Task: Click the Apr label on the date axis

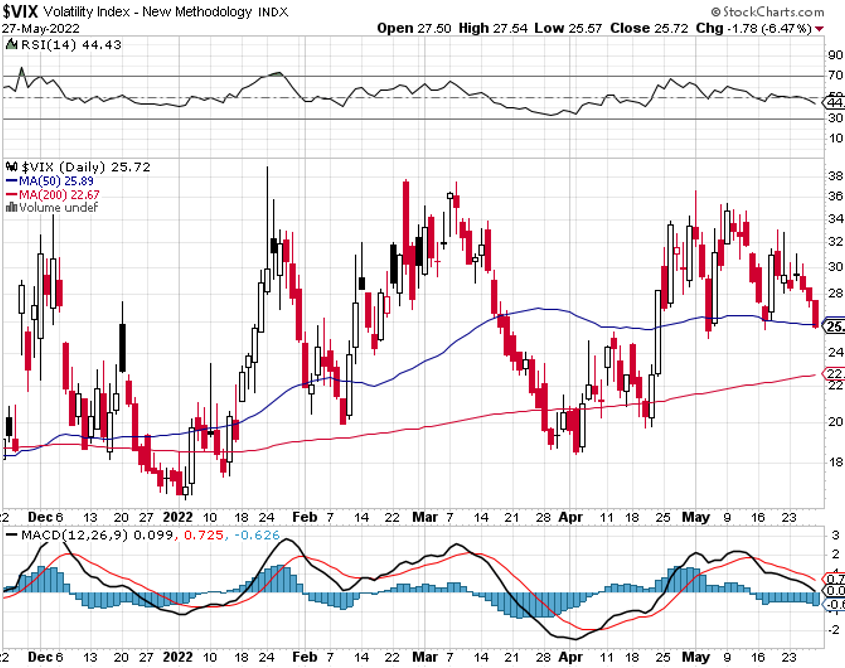Action: pos(571,516)
